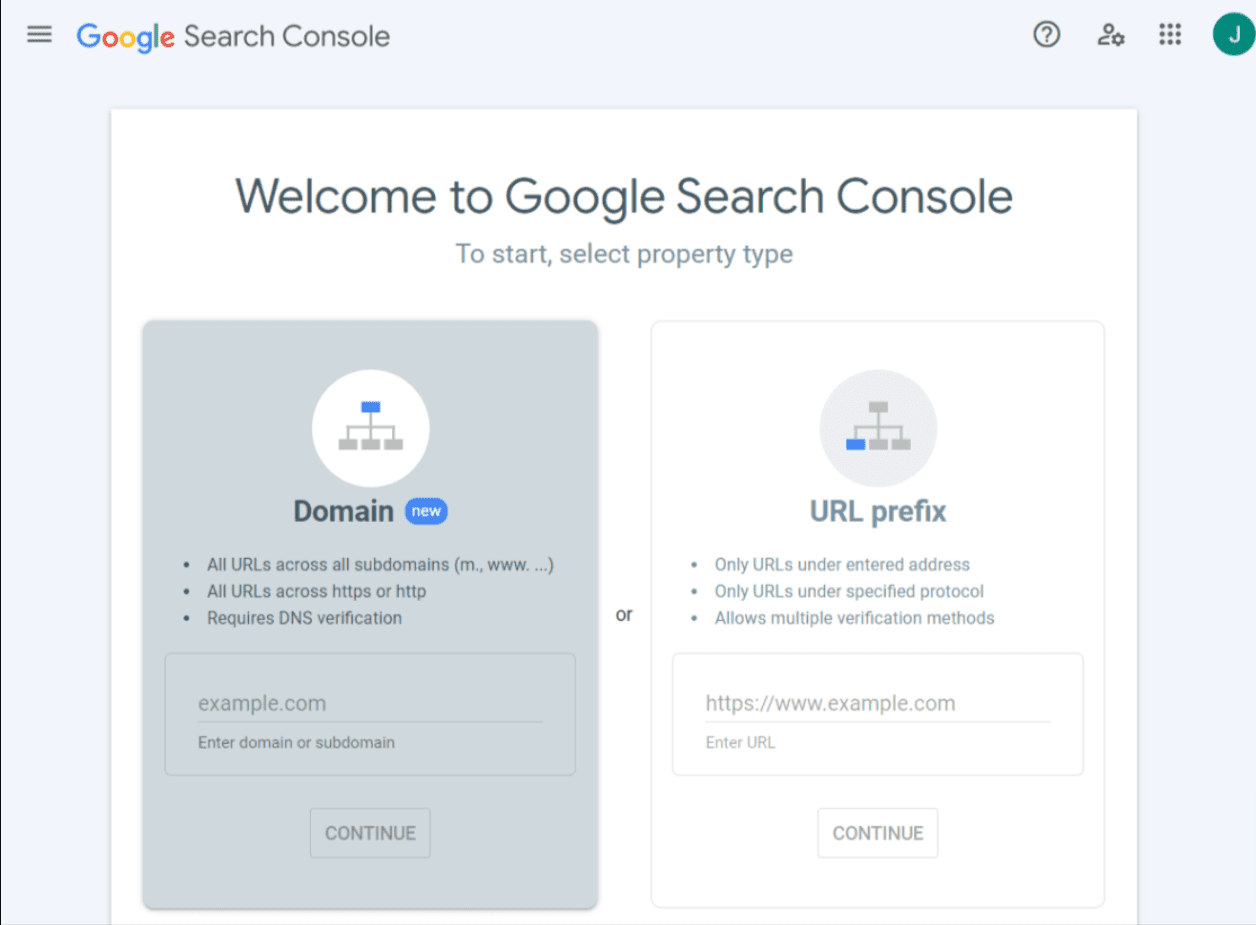Click the example.com domain input field
The height and width of the screenshot is (925, 1256).
(x=369, y=703)
